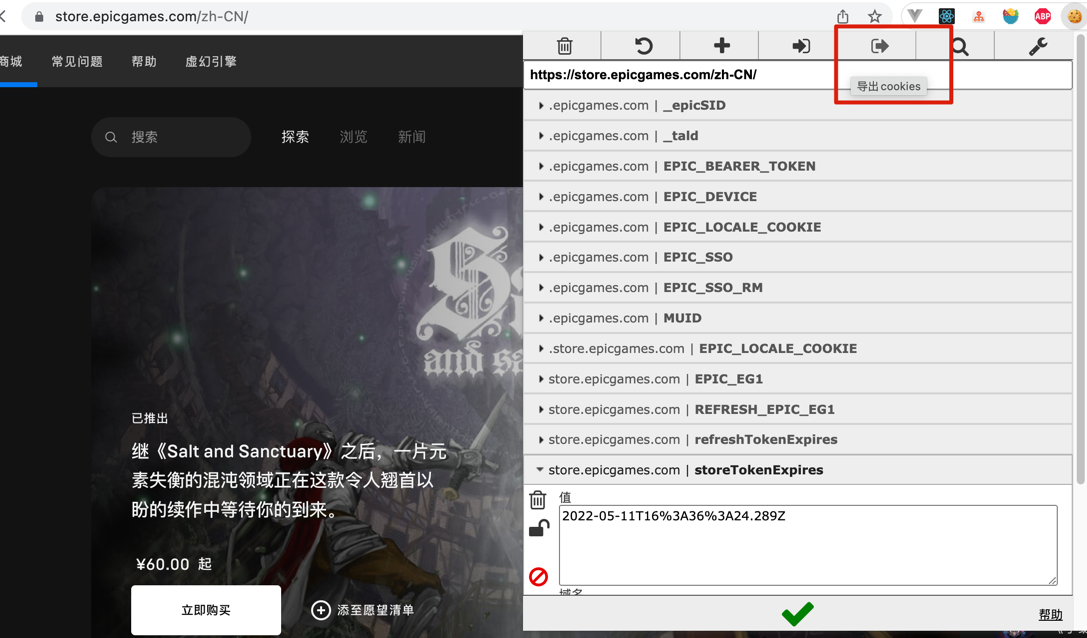Viewport: 1087px width, 638px height.
Task: Expand the REFRESH_EPIC_EG1 cookie row
Action: (797, 409)
